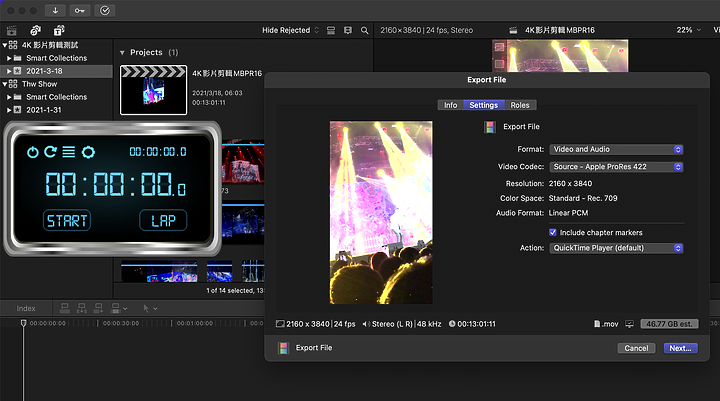This screenshot has height=401, width=720.
Task: Select the 4K影片剪輯MBPR16 project thumbnail
Action: pyautogui.click(x=153, y=90)
